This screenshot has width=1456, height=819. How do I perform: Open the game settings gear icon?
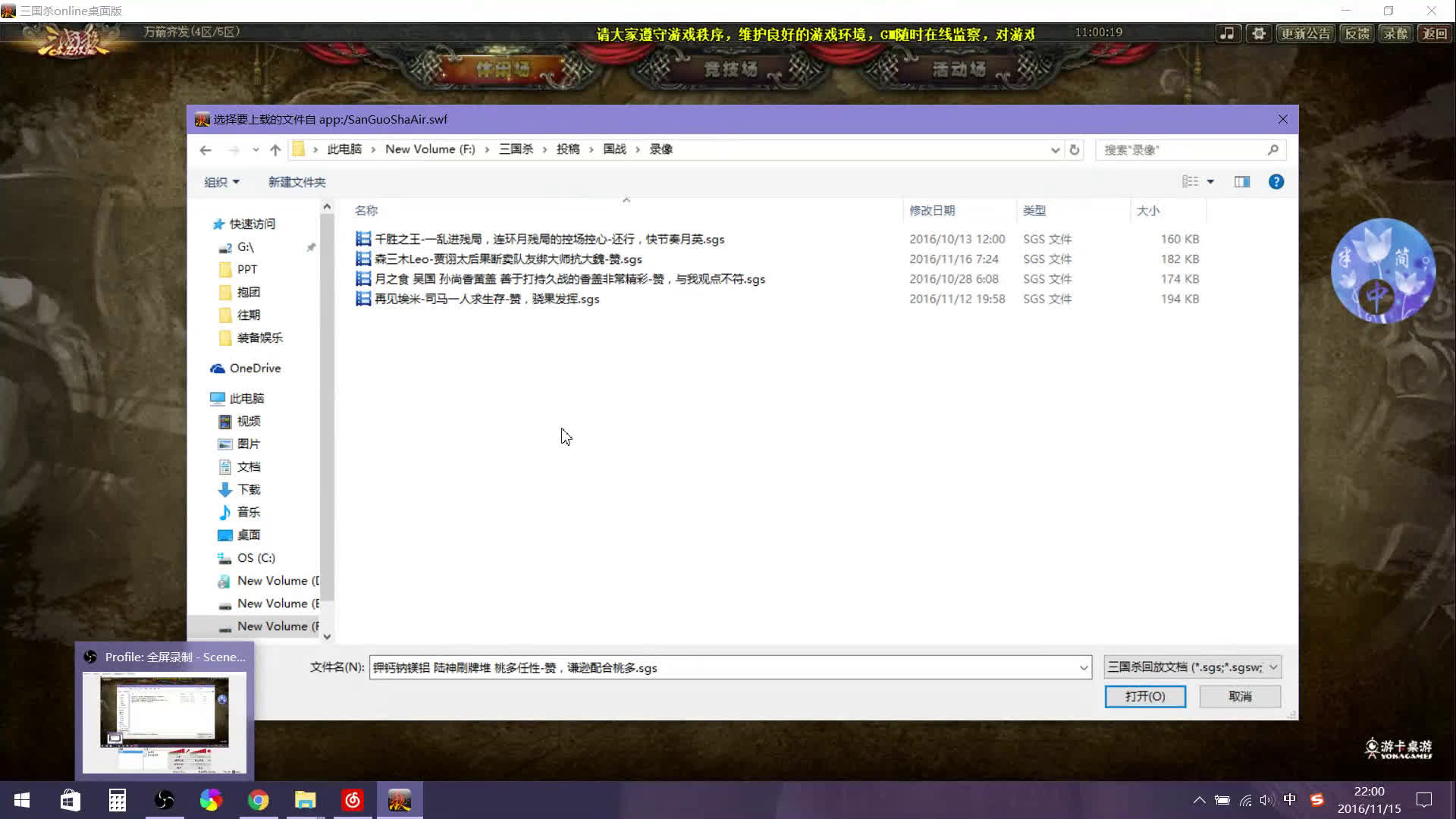pos(1259,33)
